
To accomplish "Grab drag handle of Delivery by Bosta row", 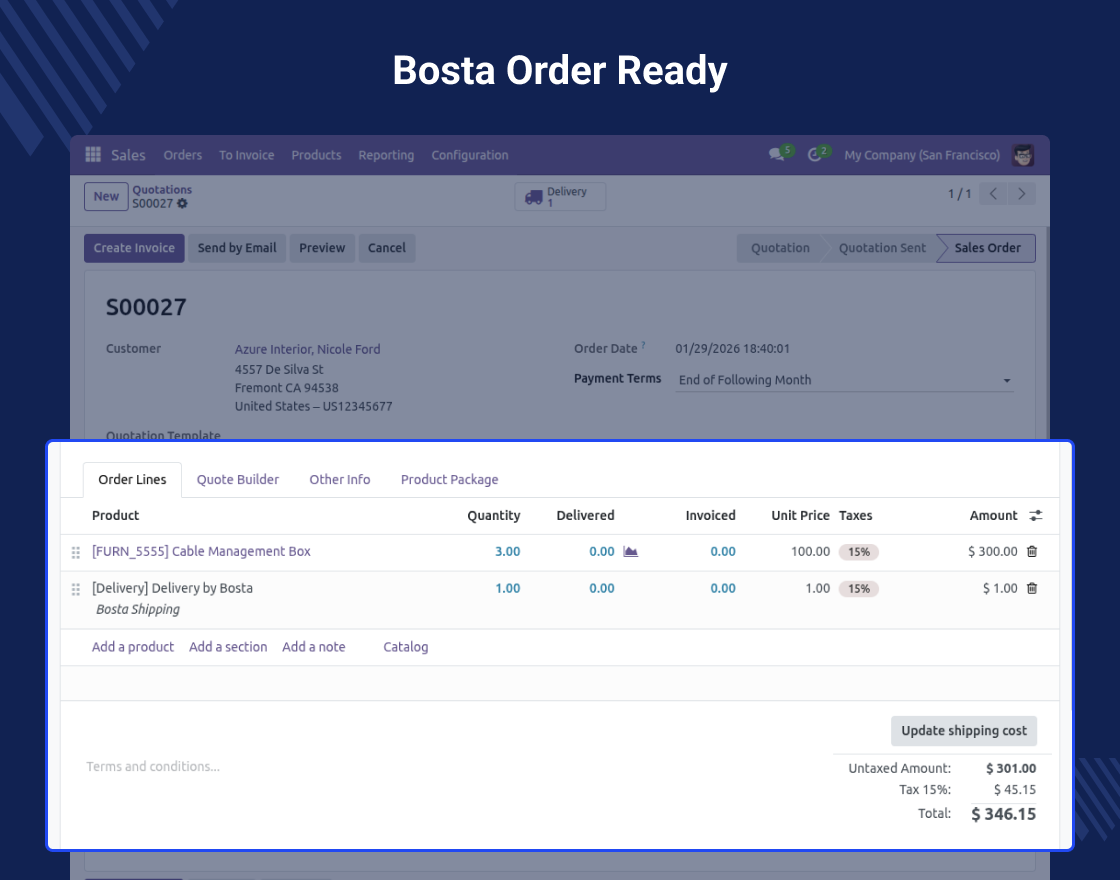I will pyautogui.click(x=76, y=589).
